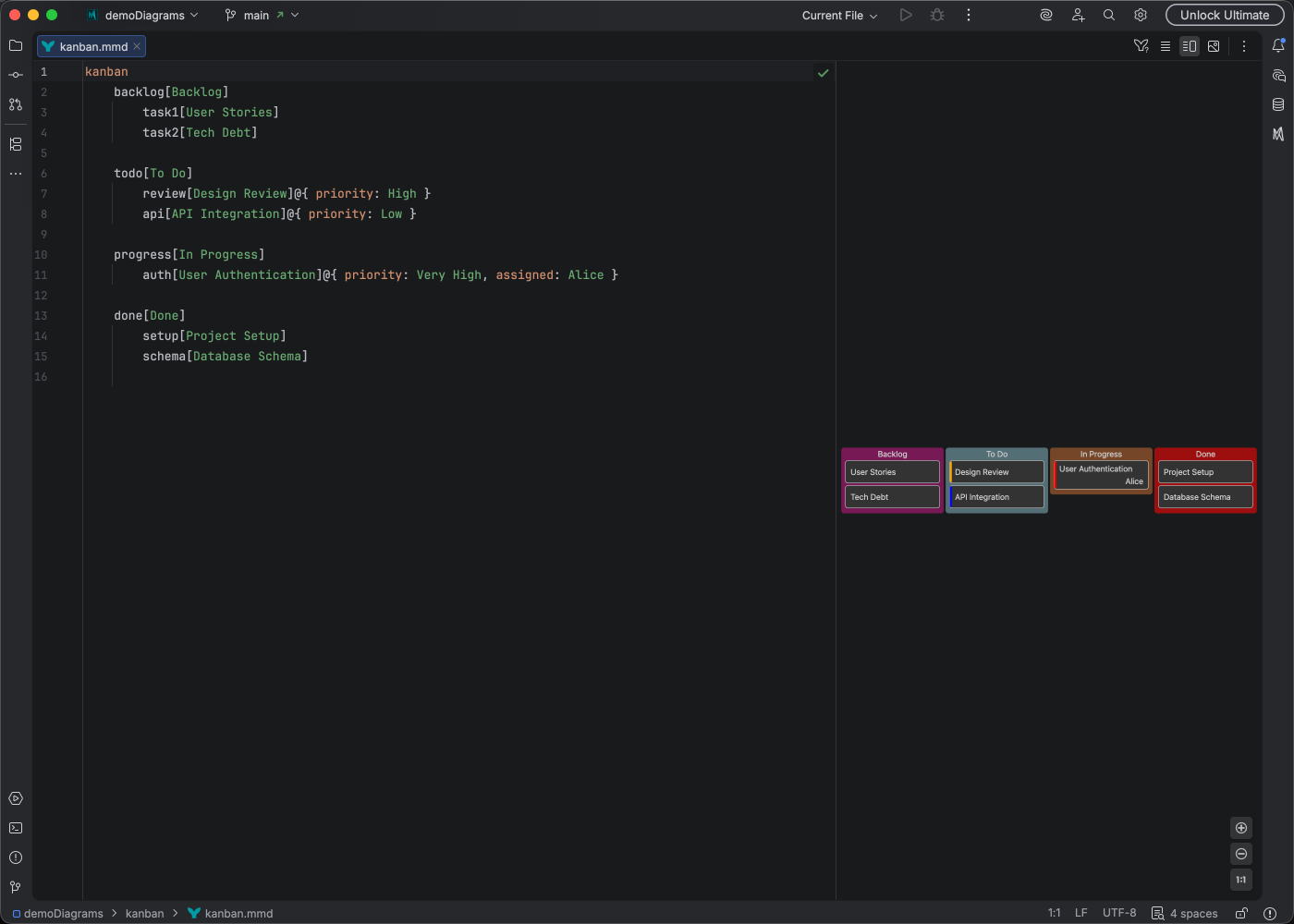Open the AI Assistant panel
This screenshot has height=924, width=1294.
[x=1279, y=75]
